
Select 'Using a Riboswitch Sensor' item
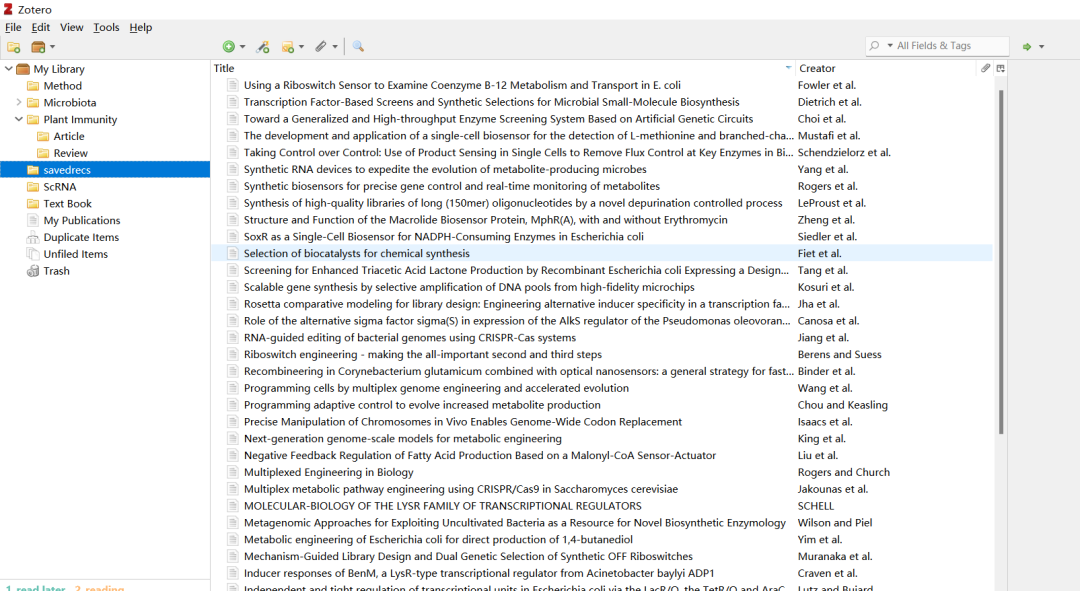462,85
